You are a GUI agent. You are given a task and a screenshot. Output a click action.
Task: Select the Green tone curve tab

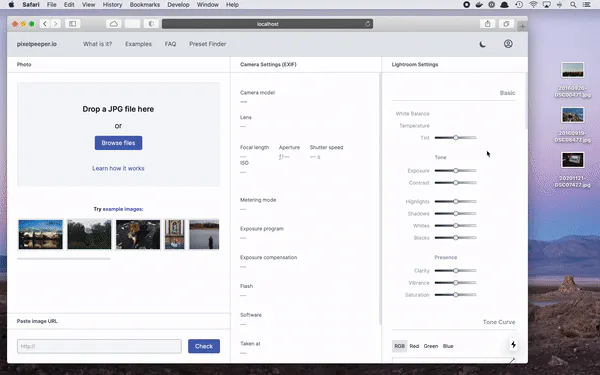[x=430, y=346]
